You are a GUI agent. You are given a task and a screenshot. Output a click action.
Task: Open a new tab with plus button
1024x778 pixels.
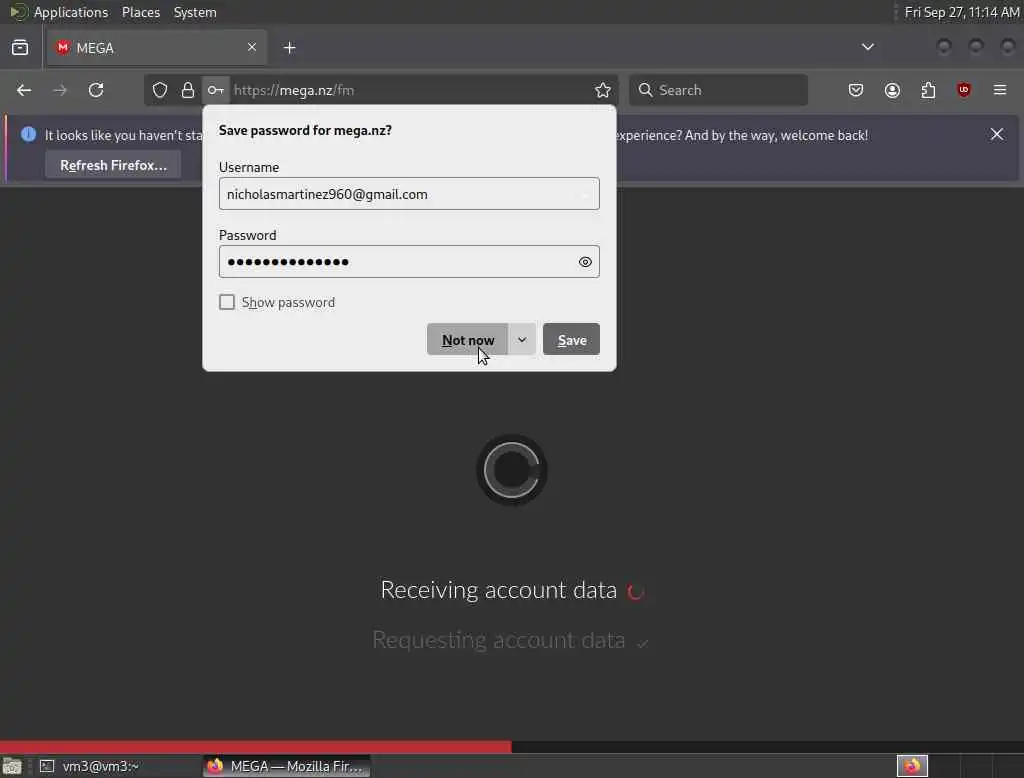(x=290, y=48)
